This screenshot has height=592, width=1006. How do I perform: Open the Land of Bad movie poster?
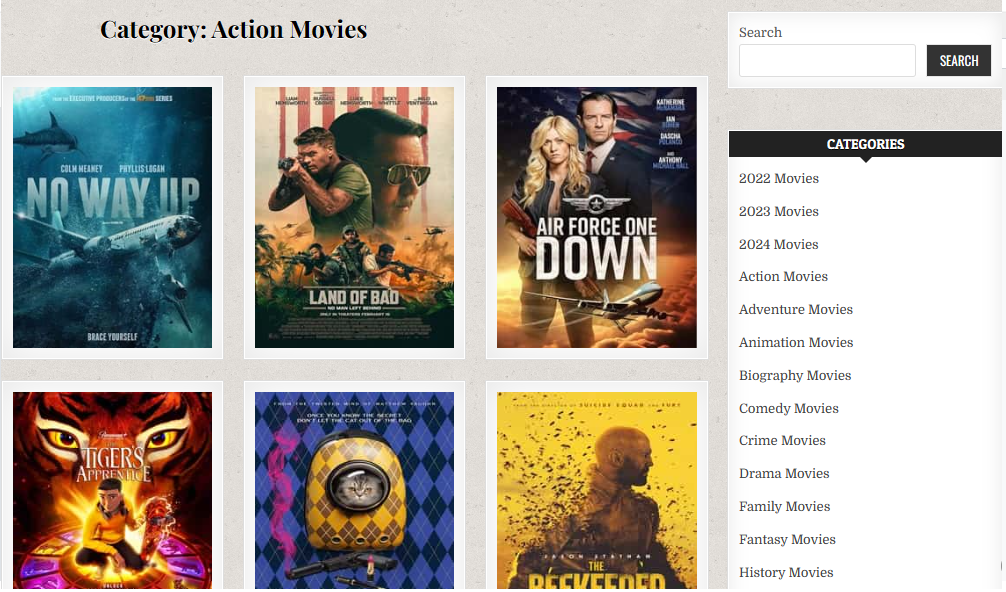tap(354, 217)
